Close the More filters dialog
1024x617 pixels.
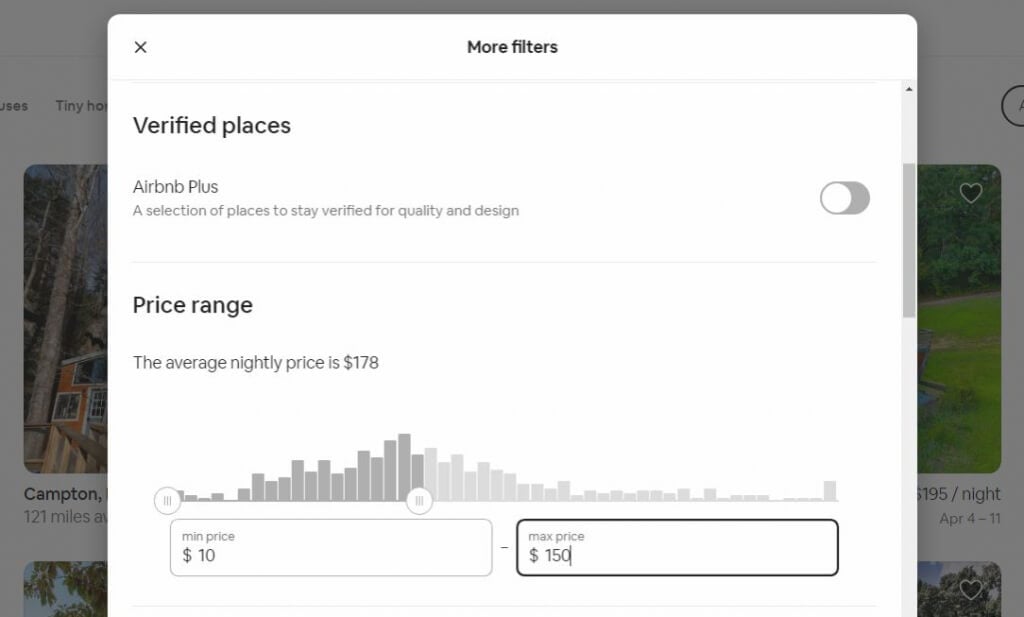tap(141, 47)
